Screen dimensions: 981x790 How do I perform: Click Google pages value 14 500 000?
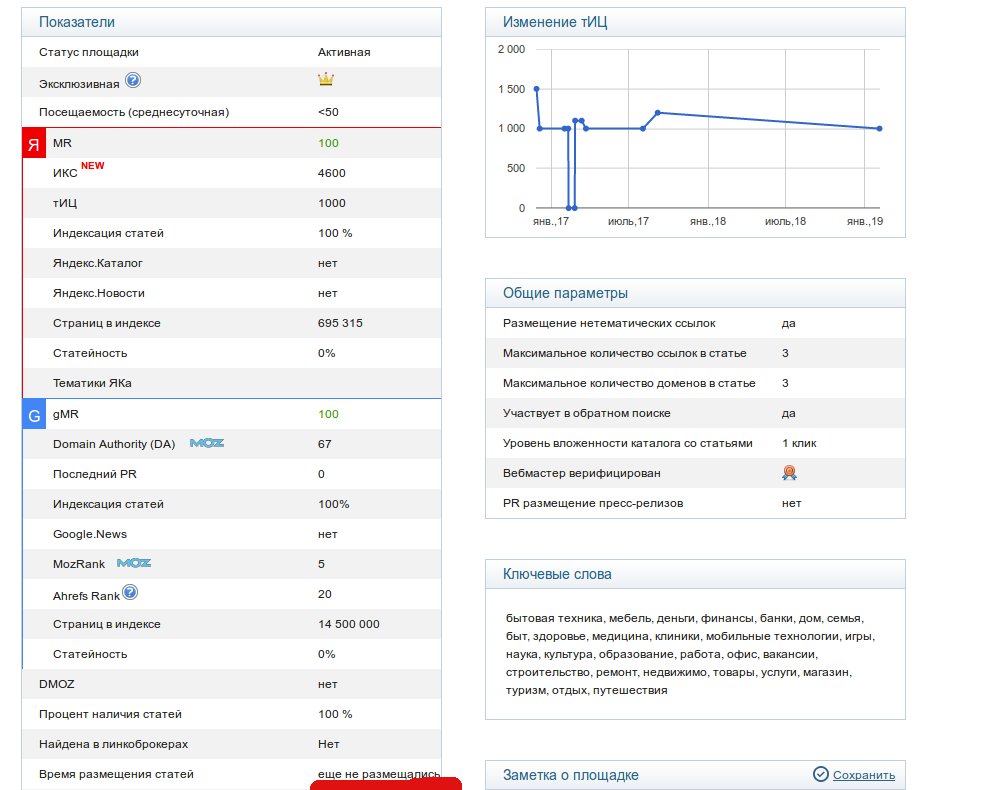point(348,624)
